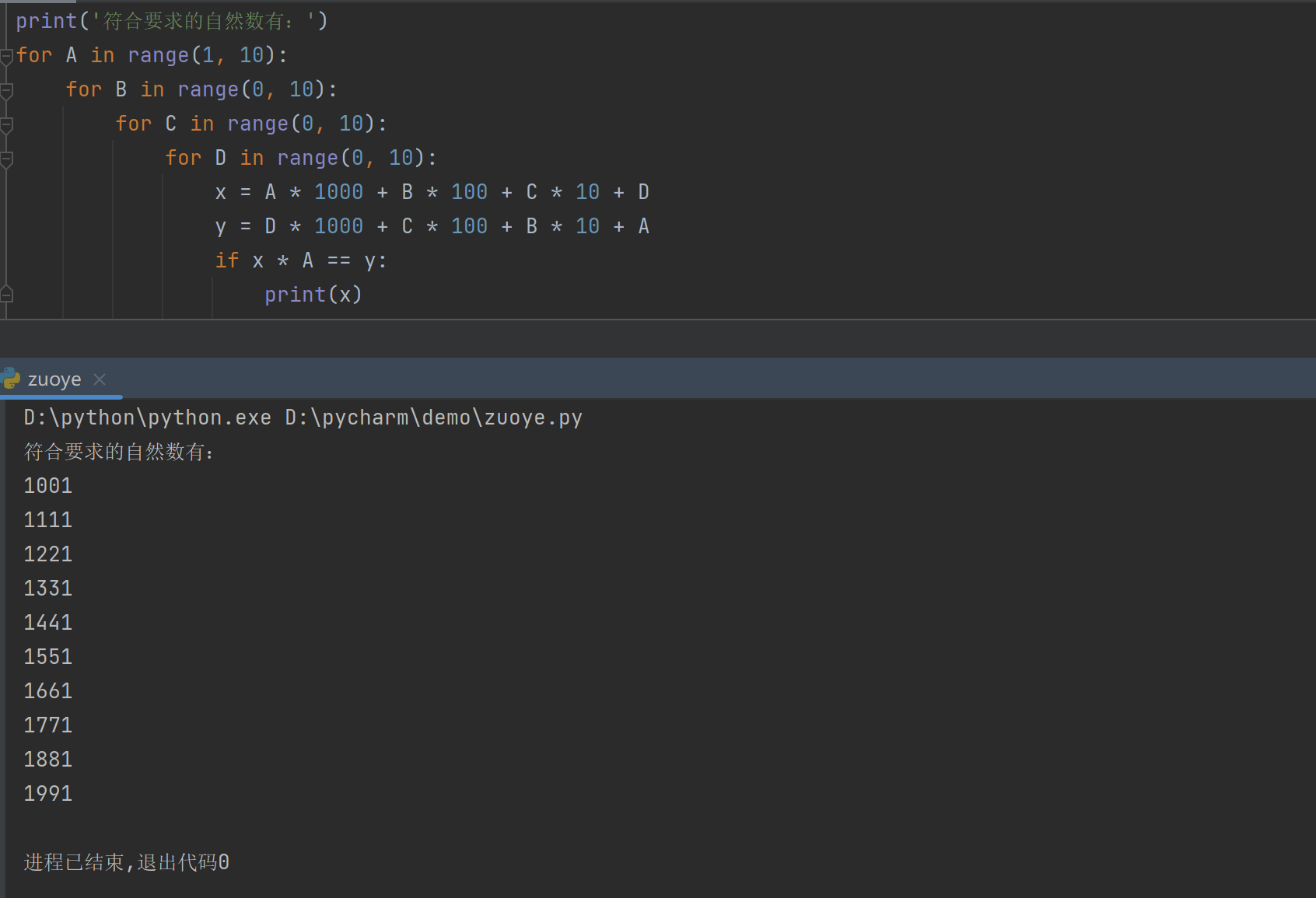Click output line '1991' in the console
Screen dimensions: 1316x898
pyautogui.click(x=47, y=793)
